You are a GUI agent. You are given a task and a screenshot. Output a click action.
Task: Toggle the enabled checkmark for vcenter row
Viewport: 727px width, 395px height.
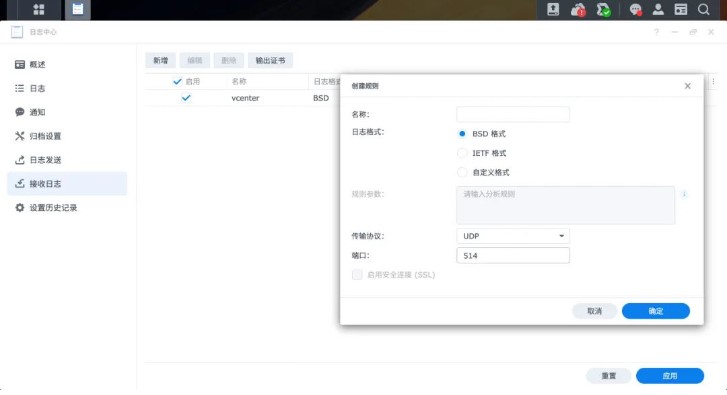click(x=186, y=98)
